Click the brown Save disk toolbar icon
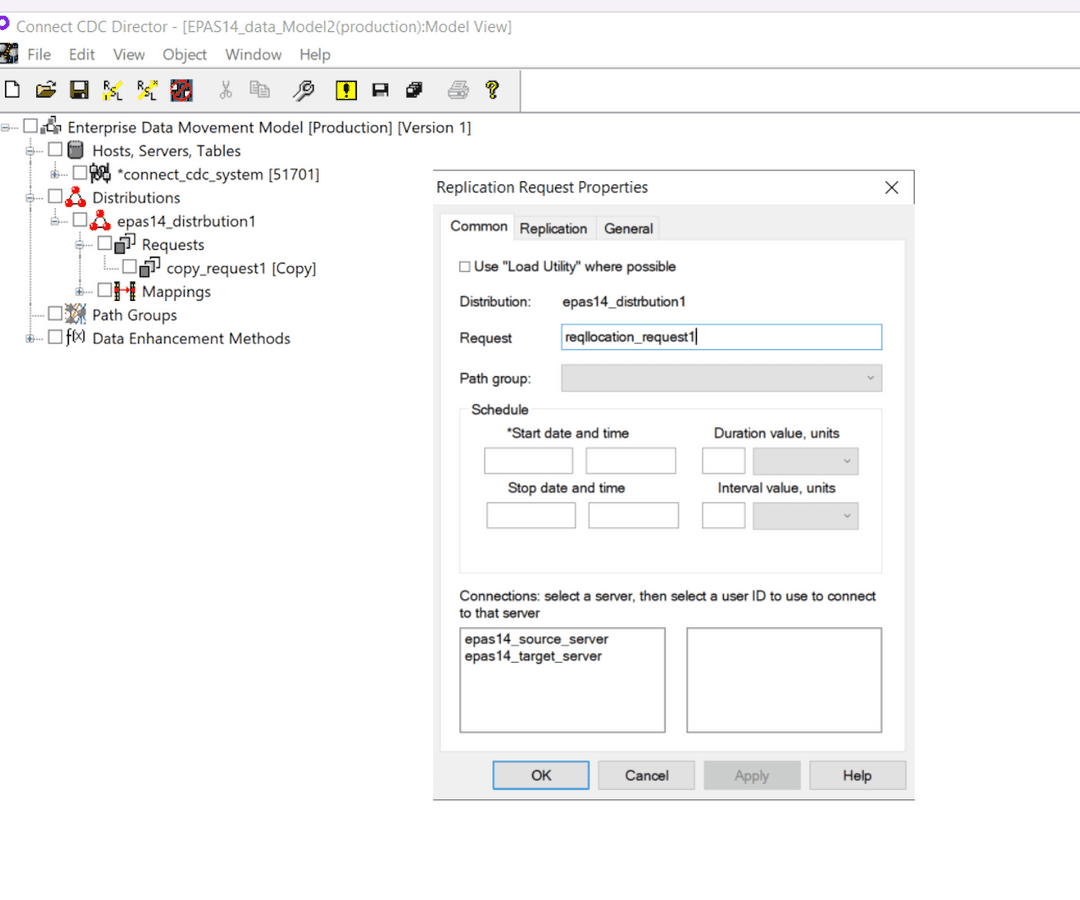 point(79,91)
